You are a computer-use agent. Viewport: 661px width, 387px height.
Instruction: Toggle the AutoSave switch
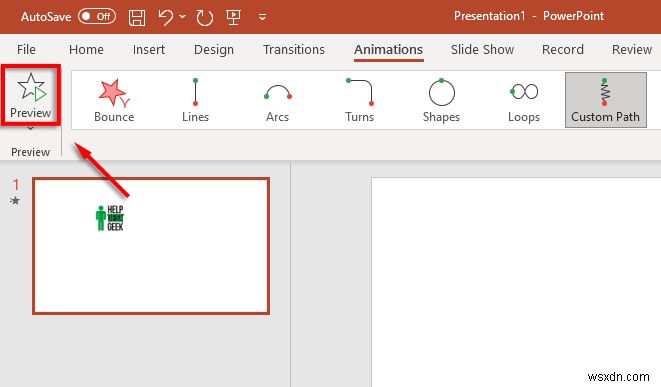point(97,16)
